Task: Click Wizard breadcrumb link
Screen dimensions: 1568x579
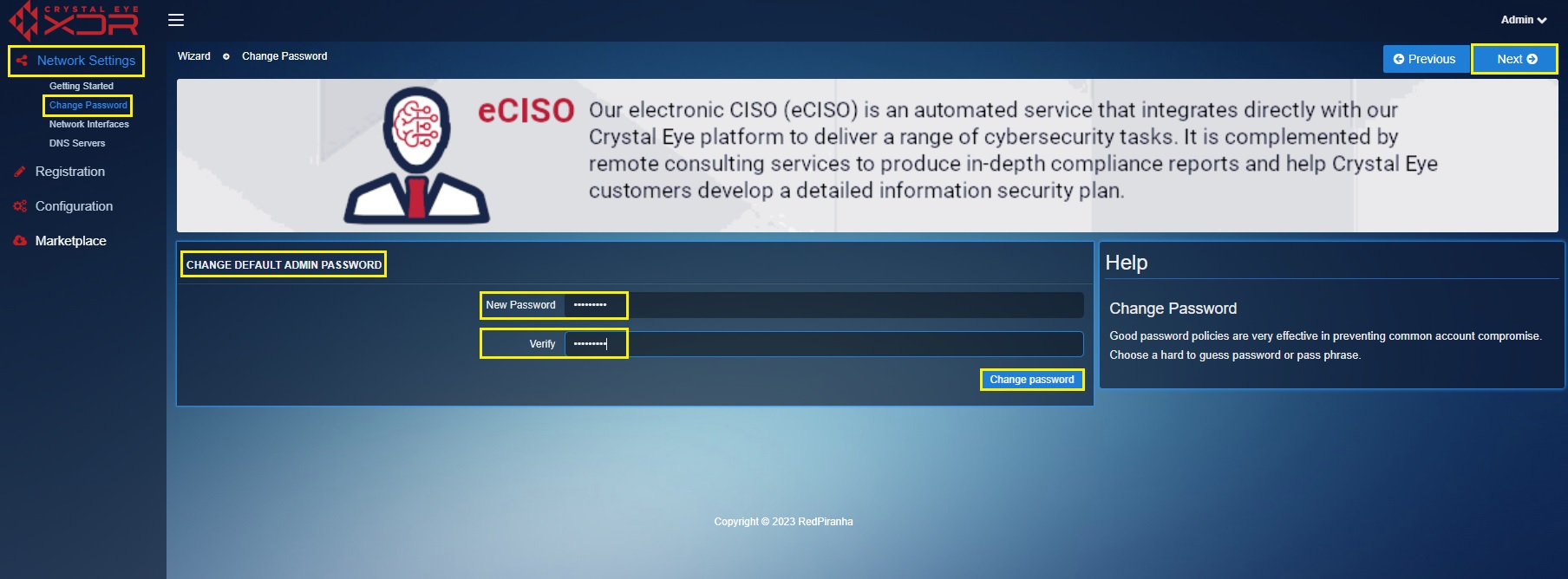Action: tap(194, 56)
